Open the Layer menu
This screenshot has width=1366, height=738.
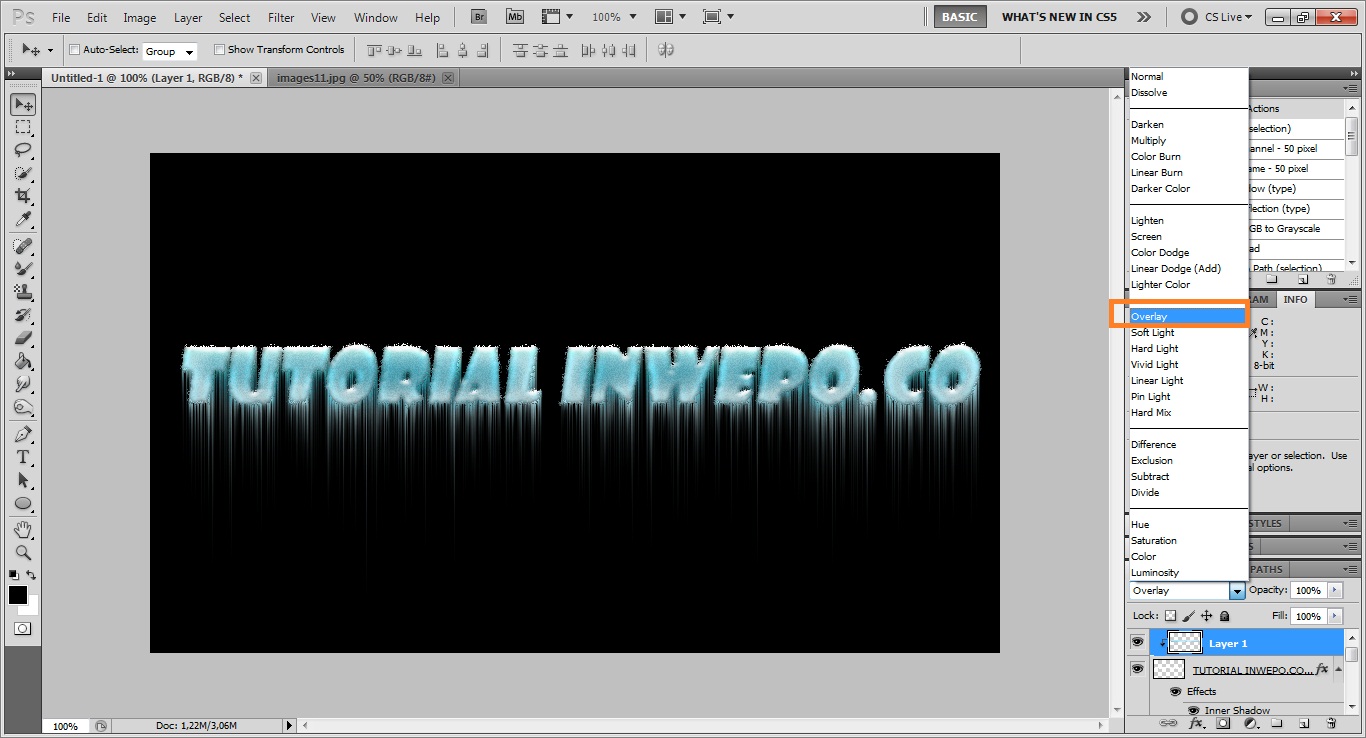188,18
